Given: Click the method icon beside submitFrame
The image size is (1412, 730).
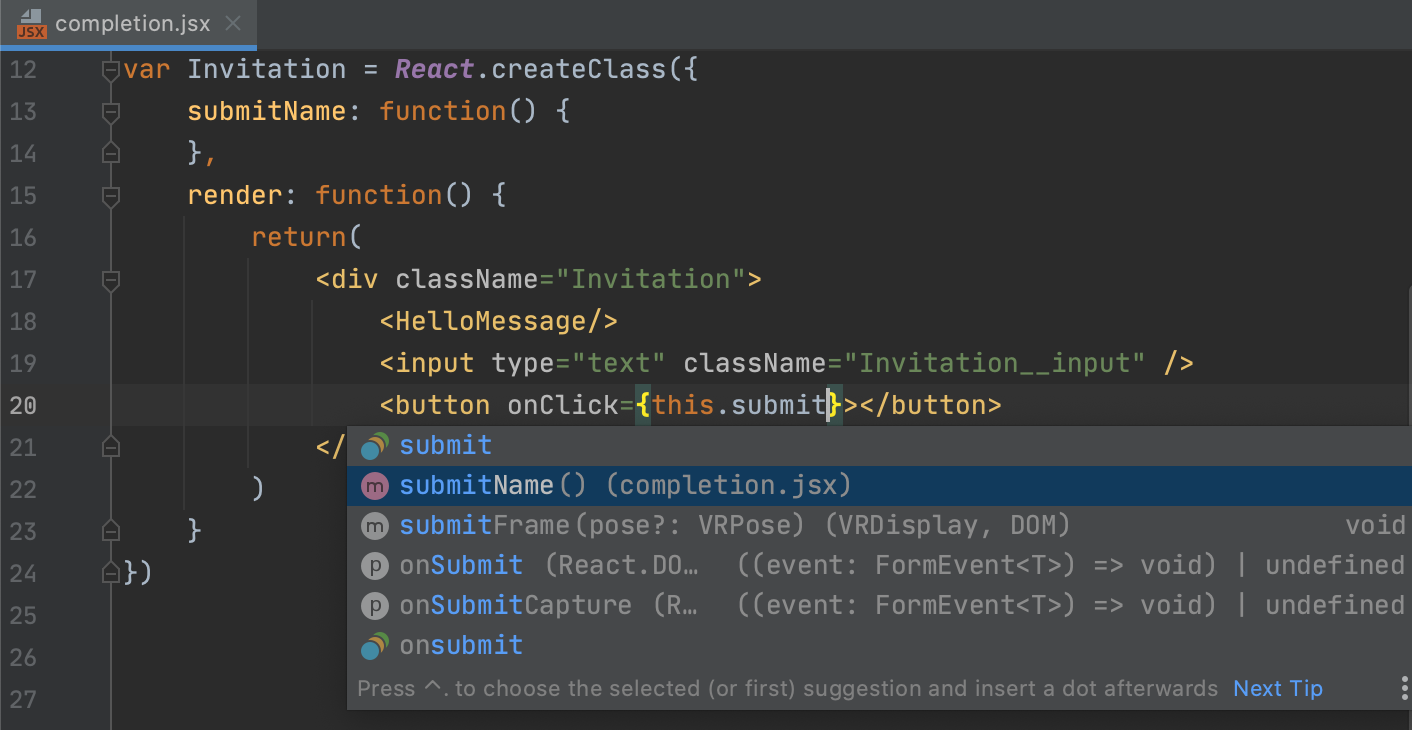Looking at the screenshot, I should (374, 524).
